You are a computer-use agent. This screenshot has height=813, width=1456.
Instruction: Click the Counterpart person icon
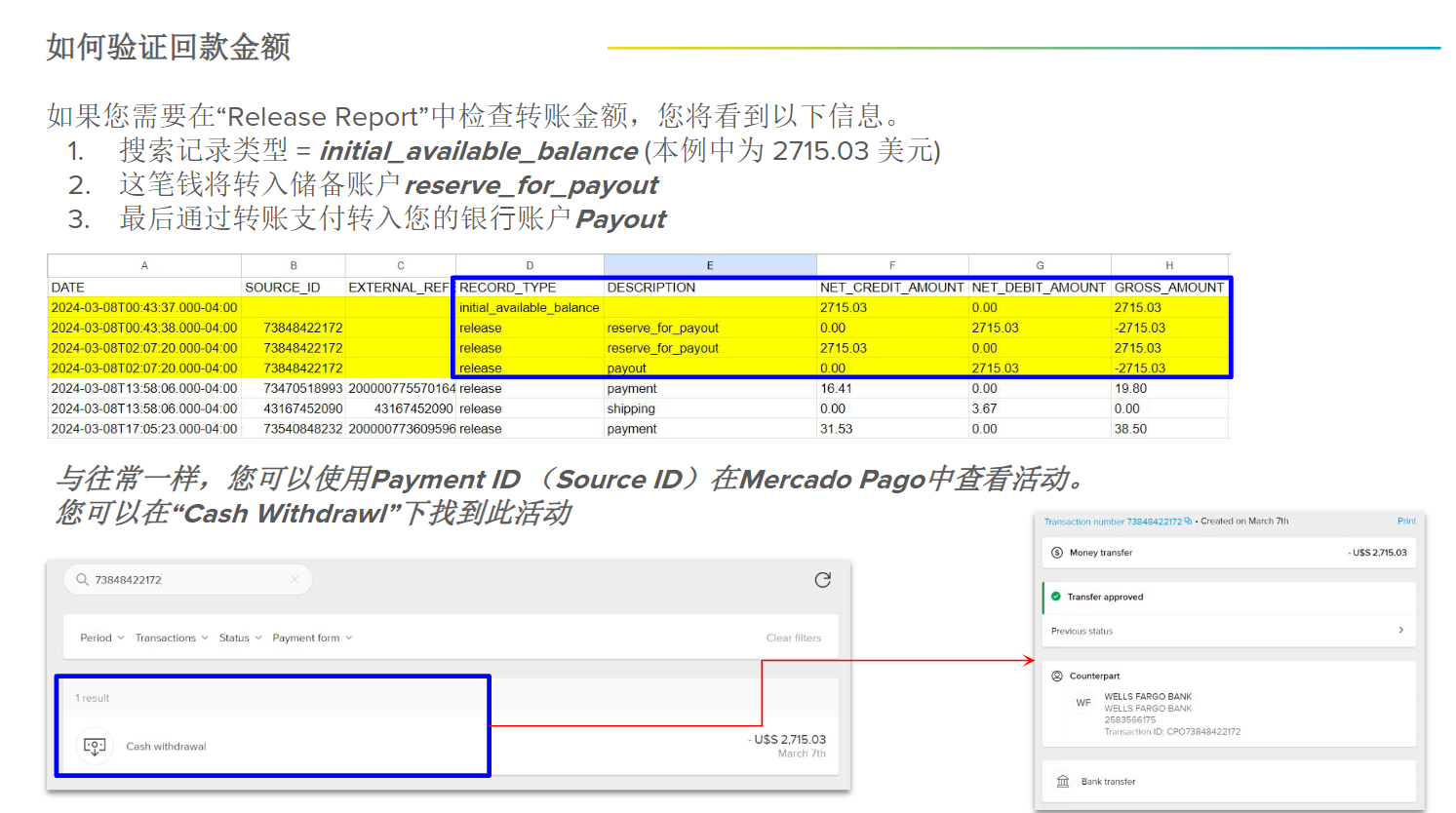tap(1057, 676)
